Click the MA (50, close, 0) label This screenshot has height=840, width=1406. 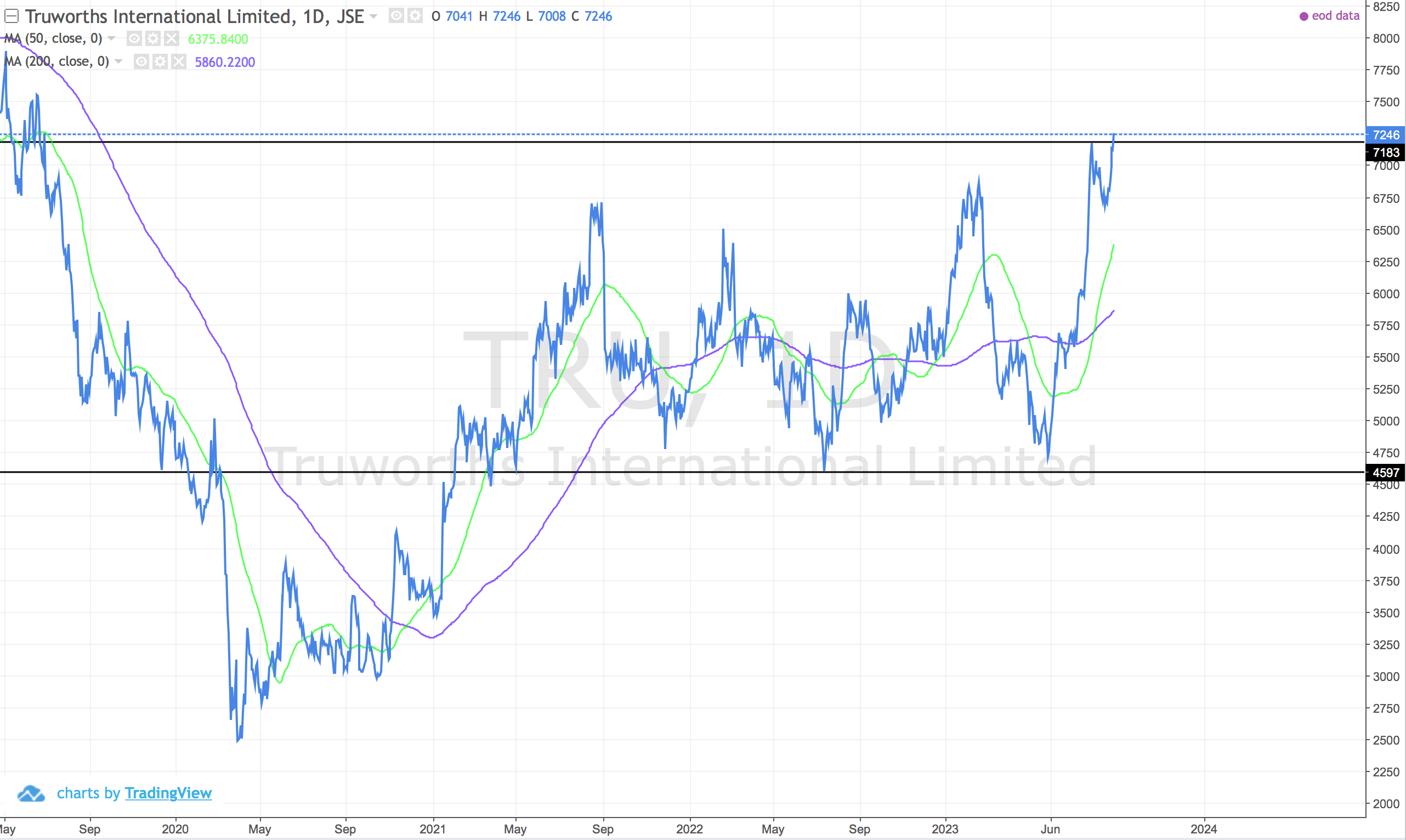pos(53,38)
